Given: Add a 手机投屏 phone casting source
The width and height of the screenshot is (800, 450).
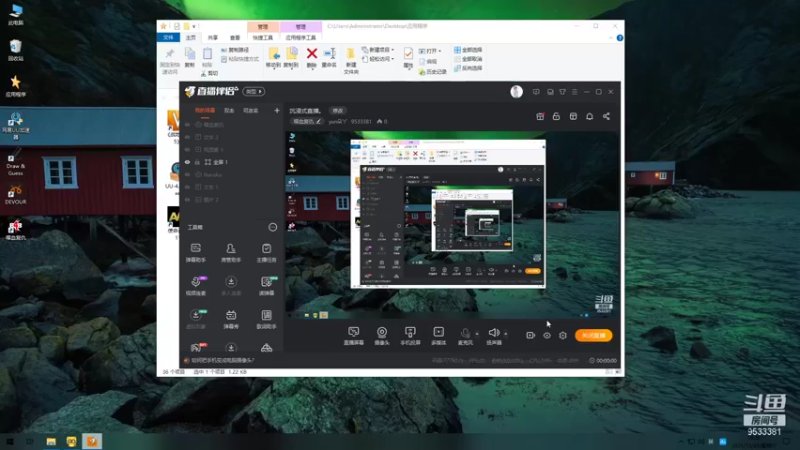Looking at the screenshot, I should (410, 336).
